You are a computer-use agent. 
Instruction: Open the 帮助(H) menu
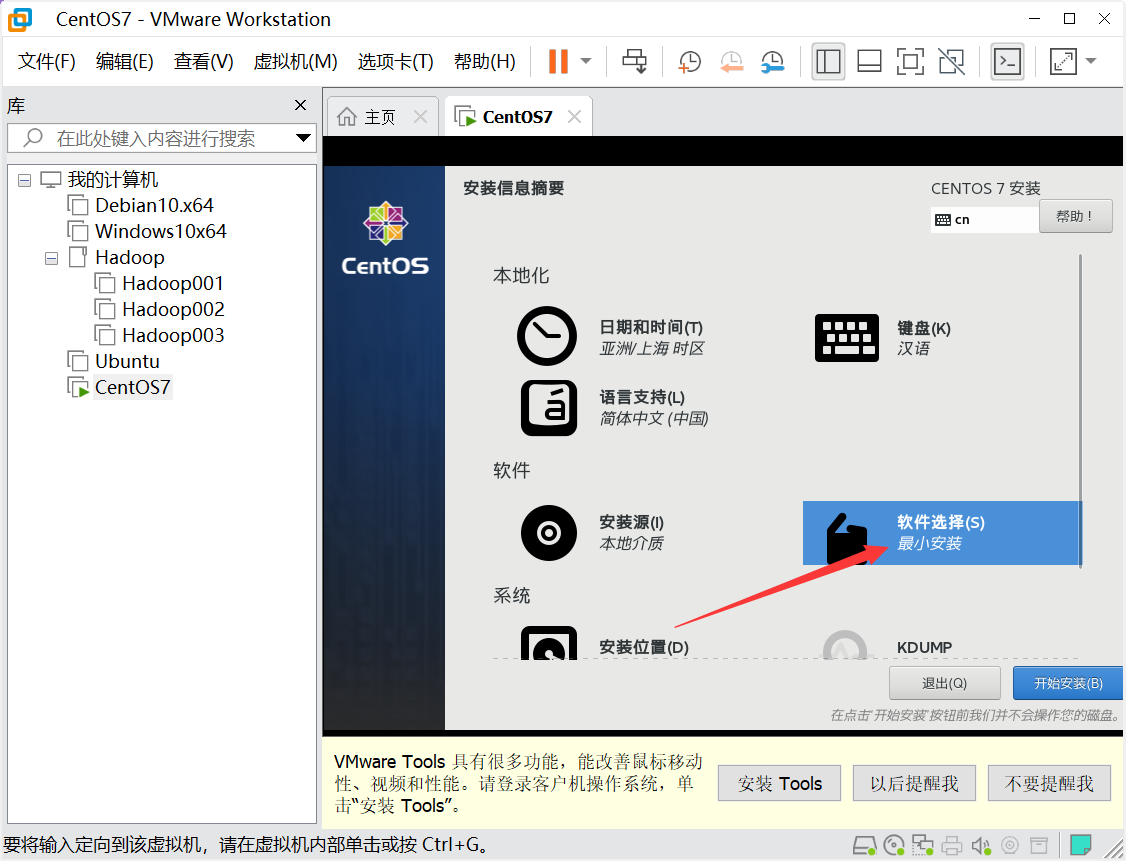(485, 62)
